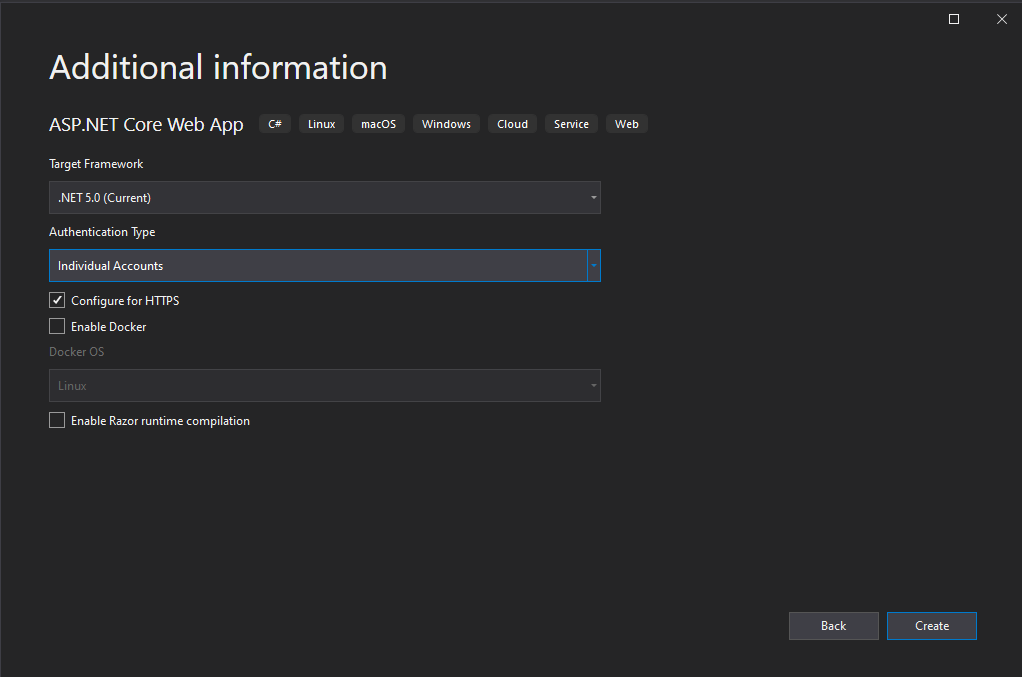
Task: Enable Razor runtime compilation
Action: coord(57,421)
